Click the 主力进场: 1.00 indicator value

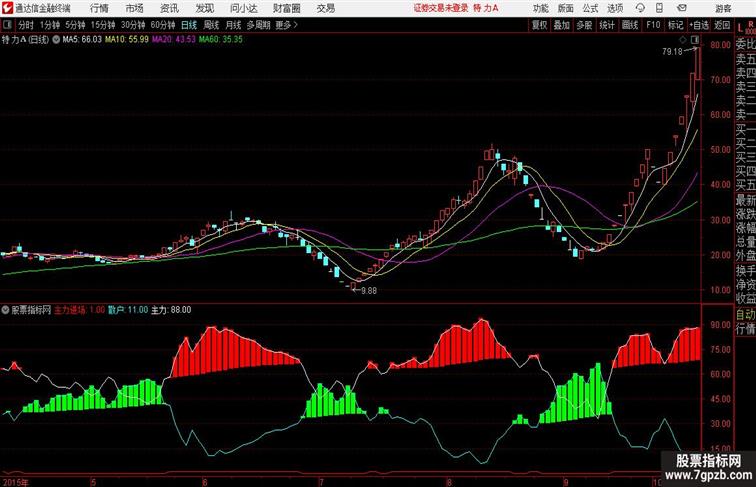pos(79,310)
